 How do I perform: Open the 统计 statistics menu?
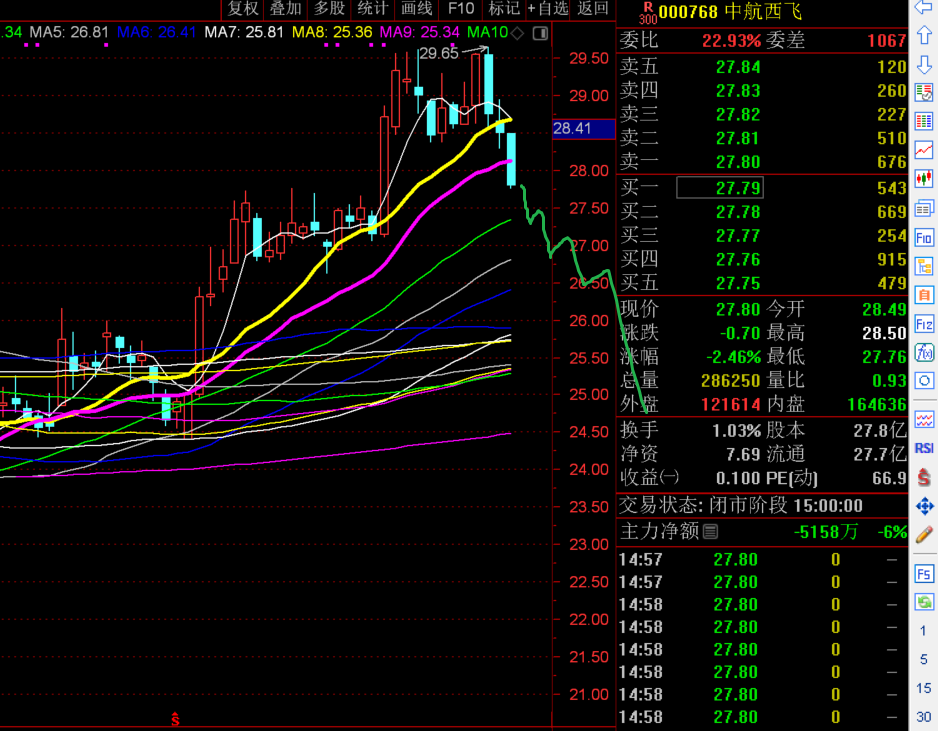(x=372, y=9)
